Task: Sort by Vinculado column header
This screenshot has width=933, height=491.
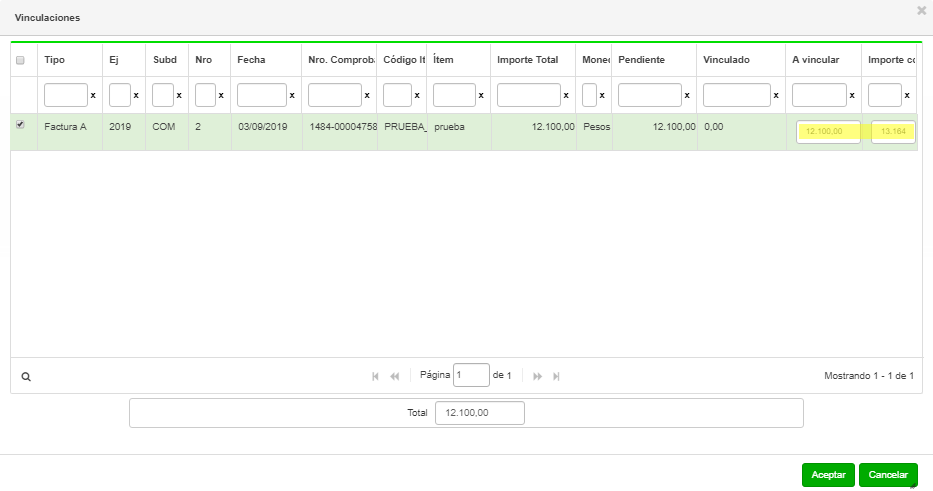Action: point(726,60)
